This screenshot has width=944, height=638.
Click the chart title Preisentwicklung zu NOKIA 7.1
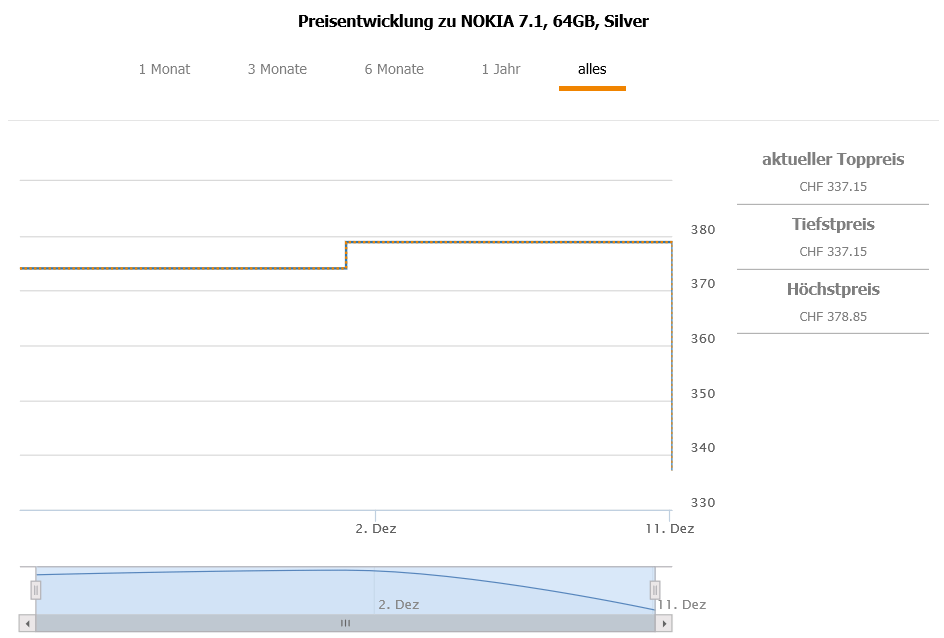pos(473,21)
